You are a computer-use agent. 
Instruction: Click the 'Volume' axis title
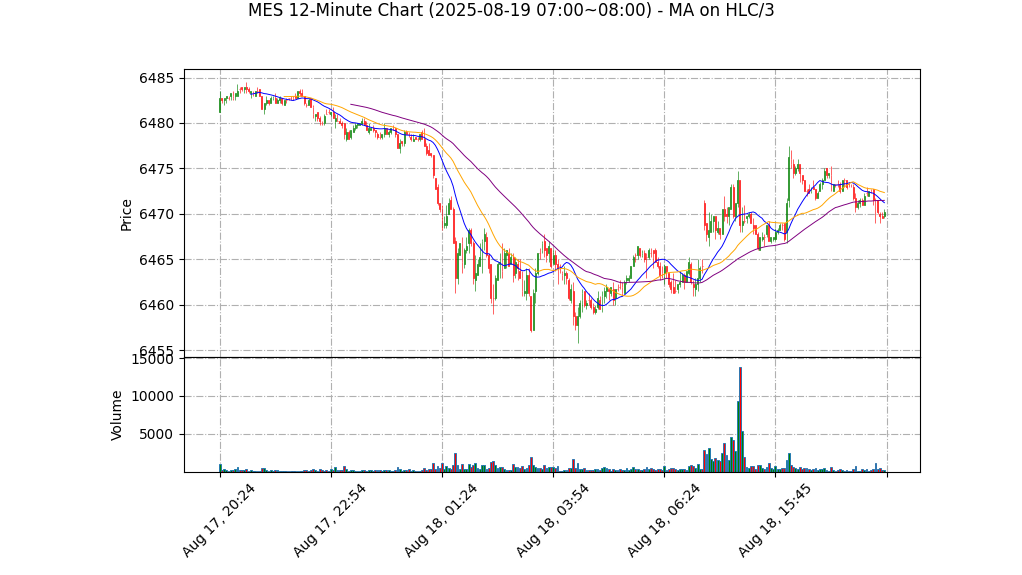(117, 415)
